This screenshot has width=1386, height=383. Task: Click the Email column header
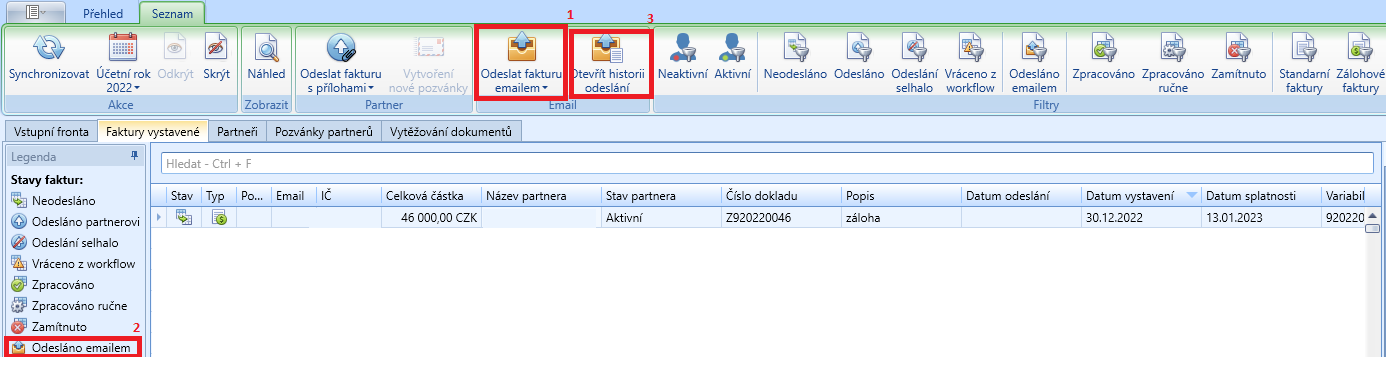click(293, 195)
